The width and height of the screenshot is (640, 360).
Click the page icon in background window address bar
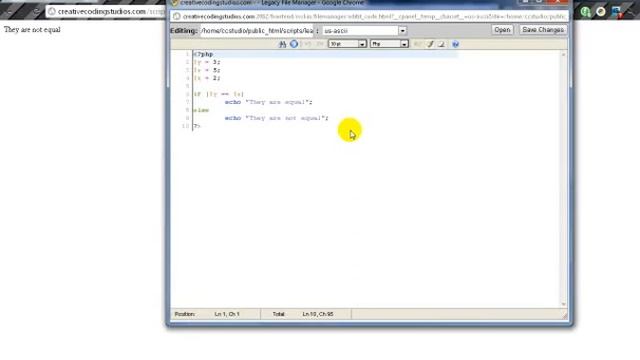click(52, 11)
